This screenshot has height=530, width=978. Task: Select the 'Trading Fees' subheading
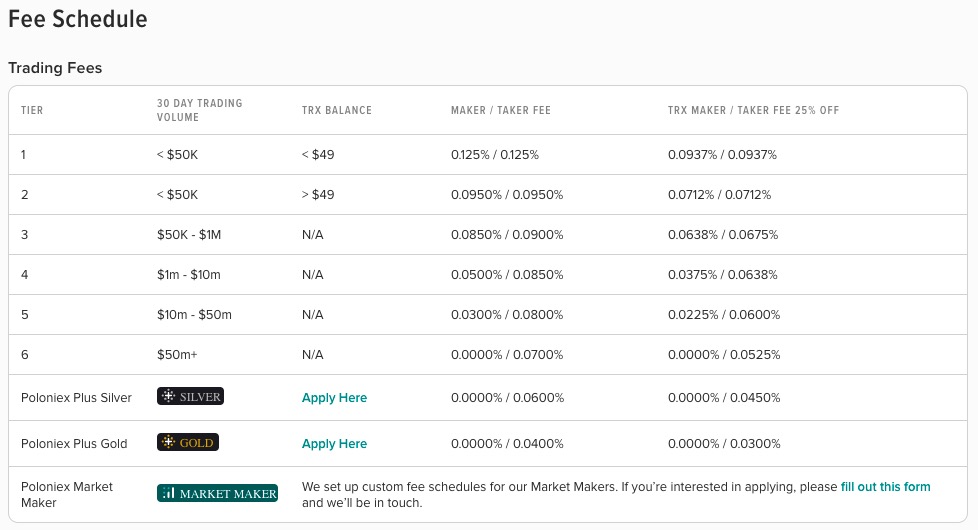55,68
